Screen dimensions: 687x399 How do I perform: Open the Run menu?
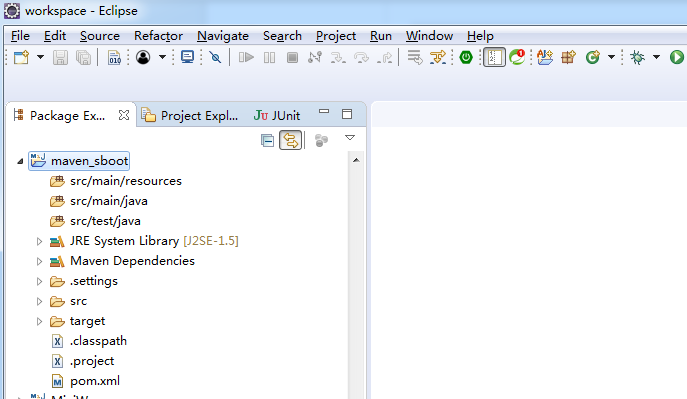point(381,36)
